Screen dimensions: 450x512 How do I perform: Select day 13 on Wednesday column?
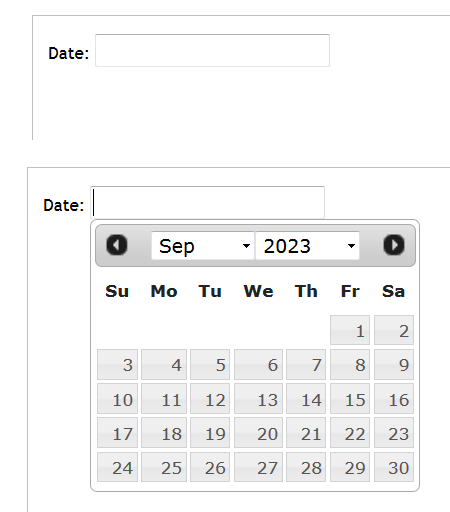point(258,399)
